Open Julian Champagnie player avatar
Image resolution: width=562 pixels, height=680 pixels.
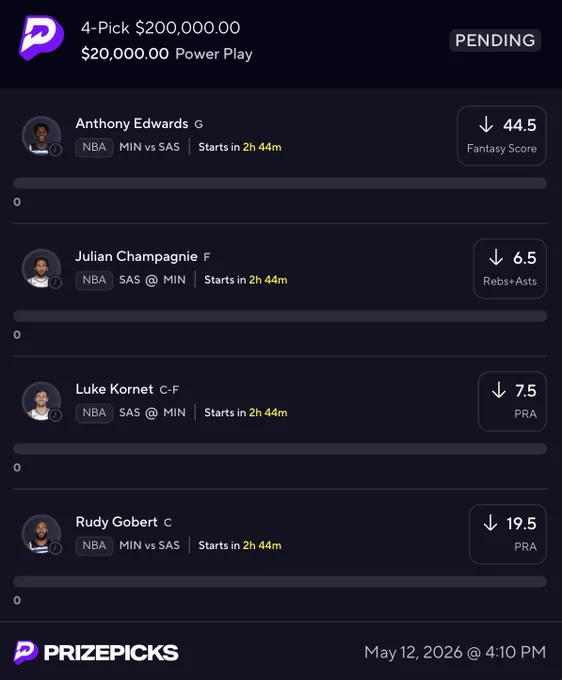tap(42, 268)
